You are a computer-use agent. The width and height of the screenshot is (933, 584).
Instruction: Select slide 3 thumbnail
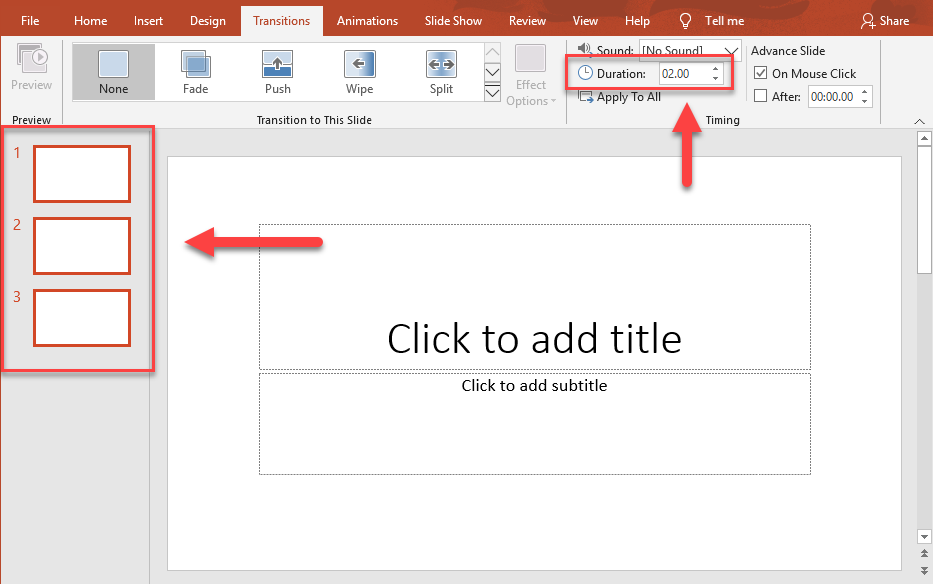tap(82, 318)
